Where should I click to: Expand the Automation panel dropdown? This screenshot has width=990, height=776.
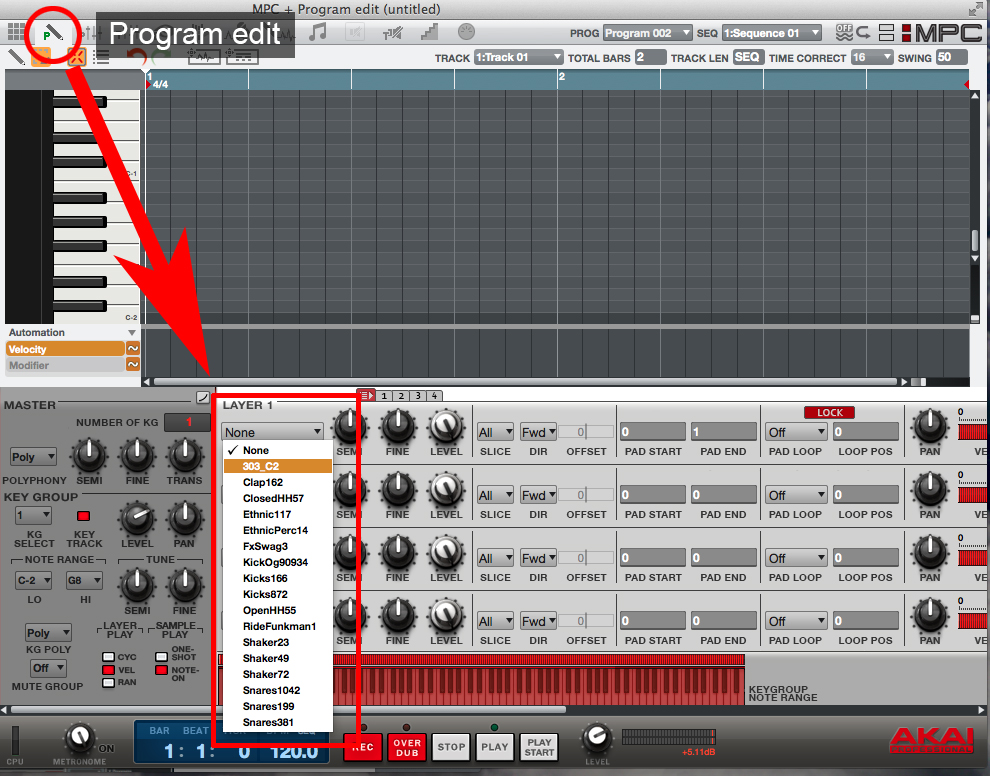[131, 333]
